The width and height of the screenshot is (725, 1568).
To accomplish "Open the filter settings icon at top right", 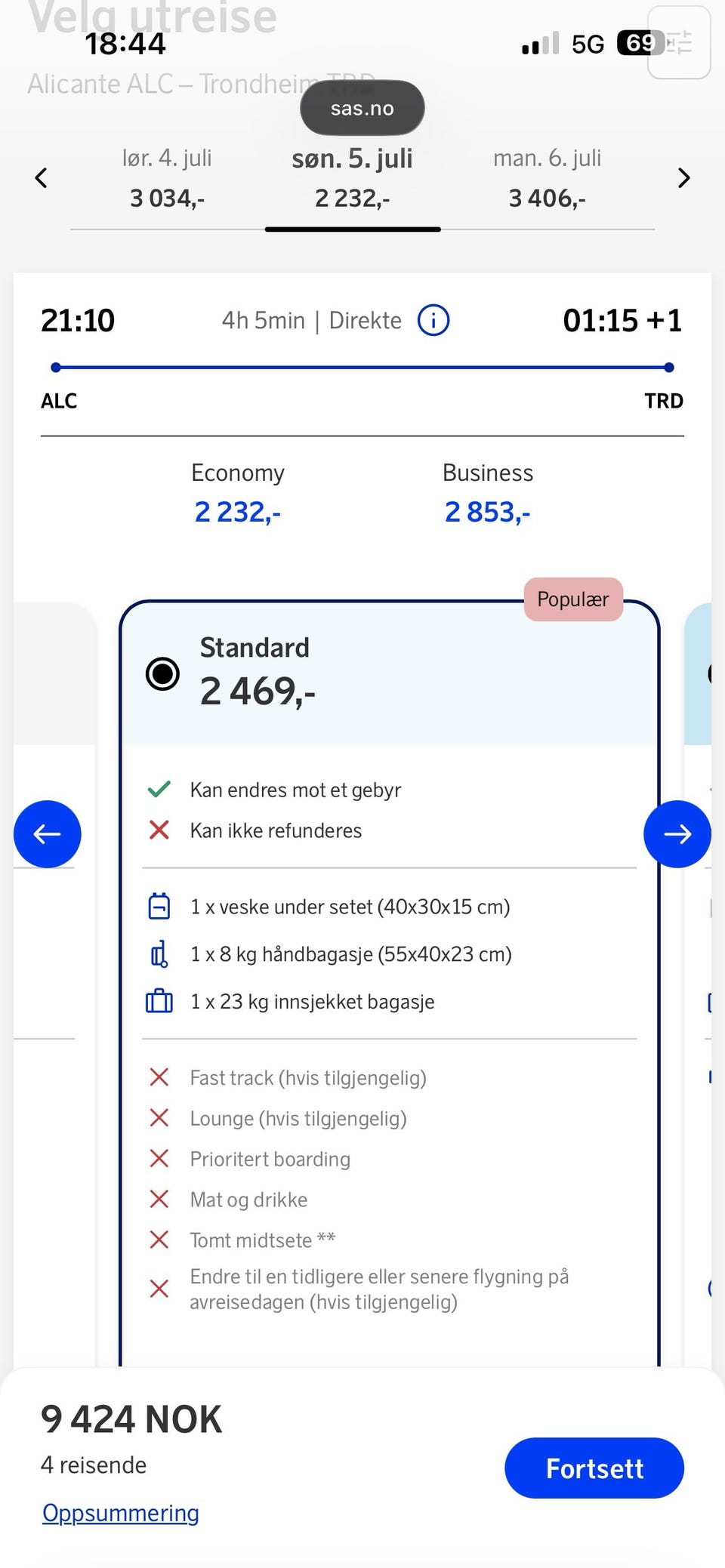I will [679, 42].
